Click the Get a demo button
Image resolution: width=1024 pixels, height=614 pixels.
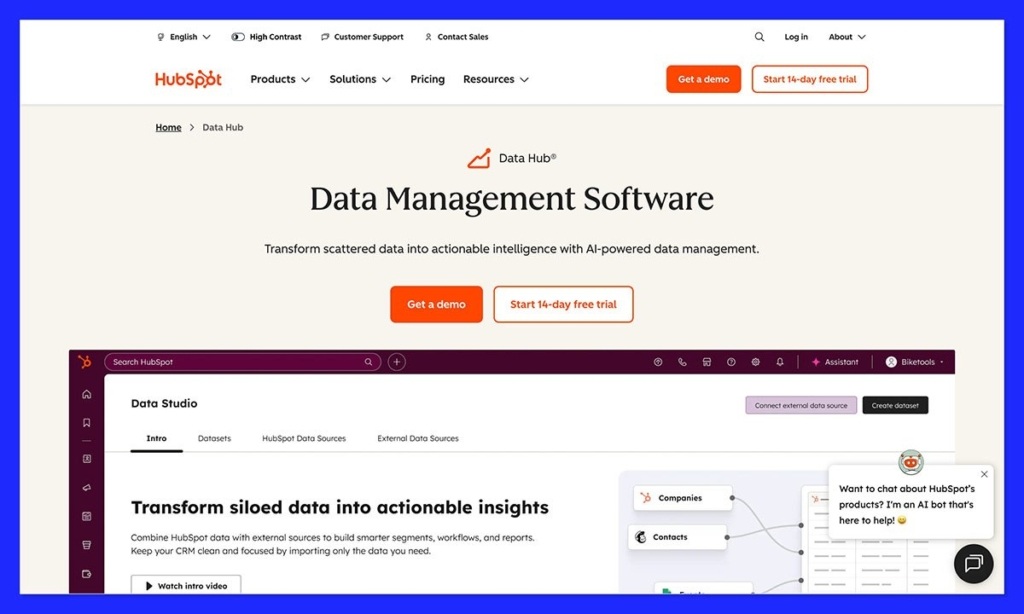436,304
